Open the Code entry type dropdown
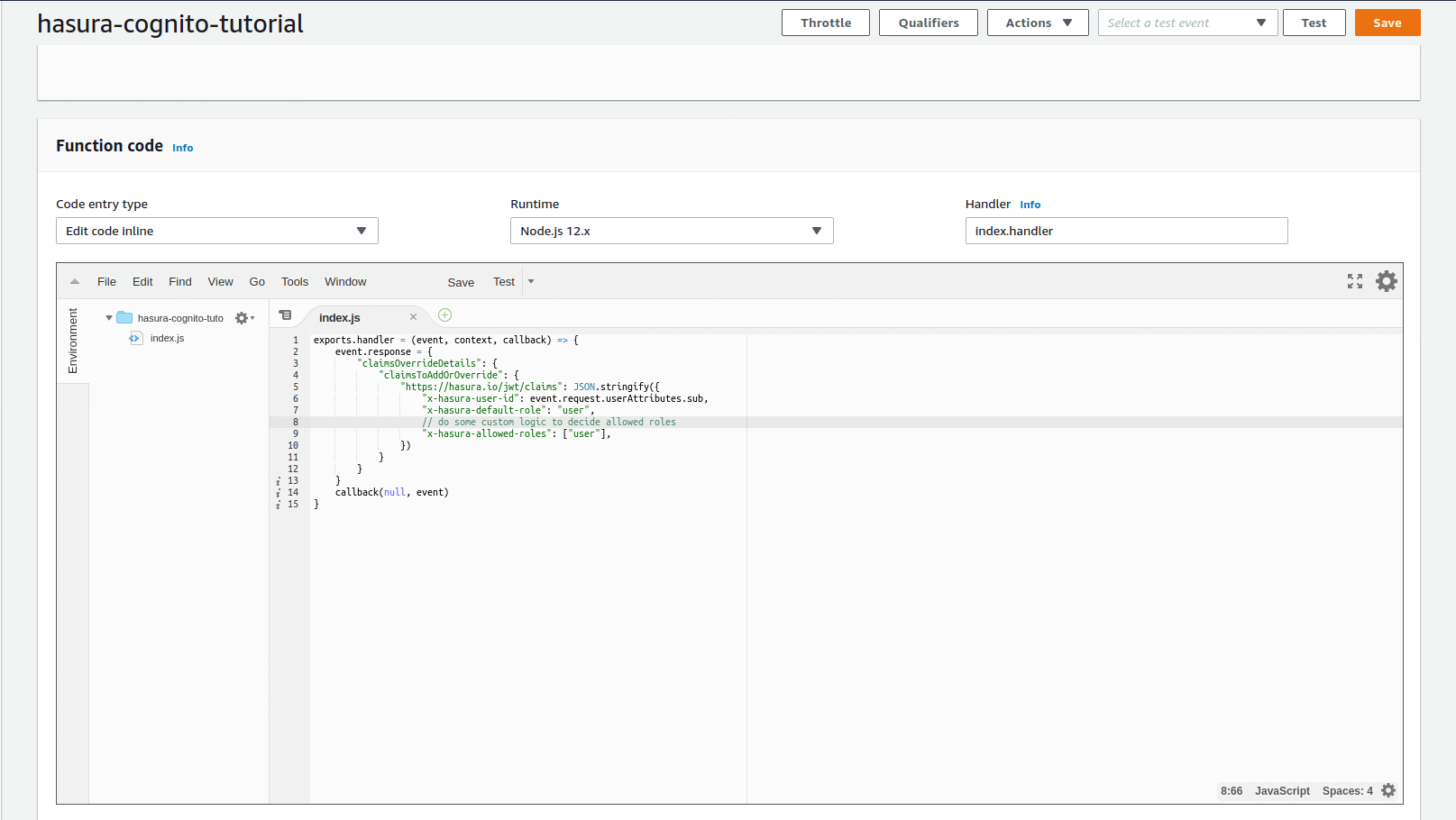This screenshot has height=820, width=1456. (x=216, y=231)
